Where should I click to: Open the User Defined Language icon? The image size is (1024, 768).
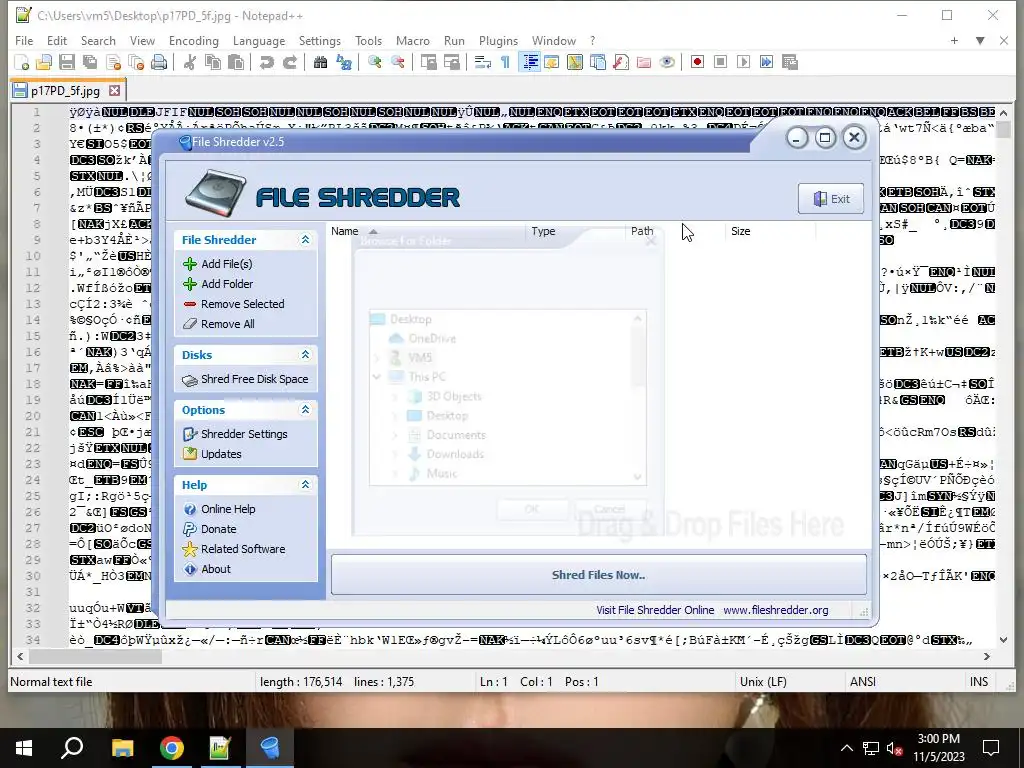point(552,63)
